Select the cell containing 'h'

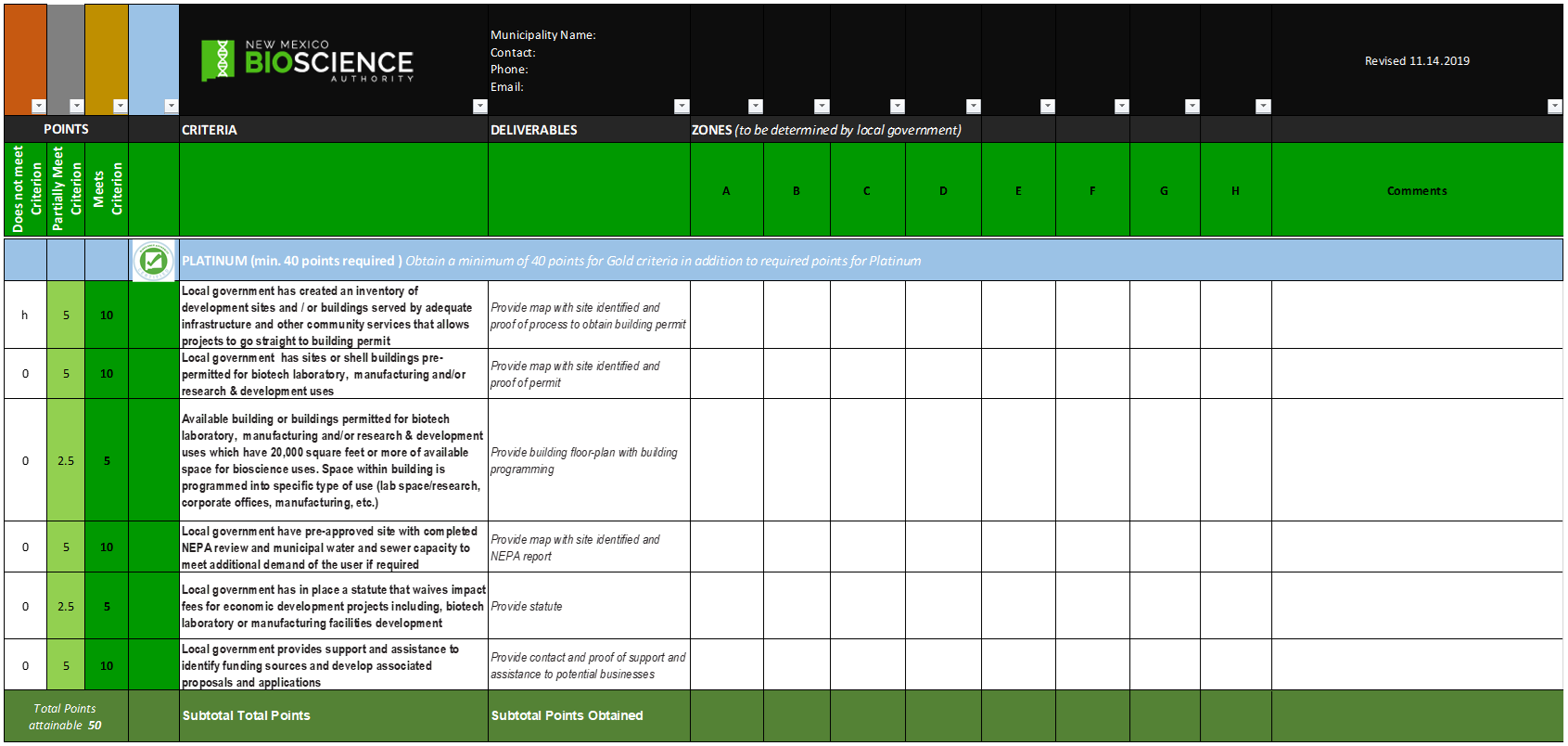pos(25,315)
